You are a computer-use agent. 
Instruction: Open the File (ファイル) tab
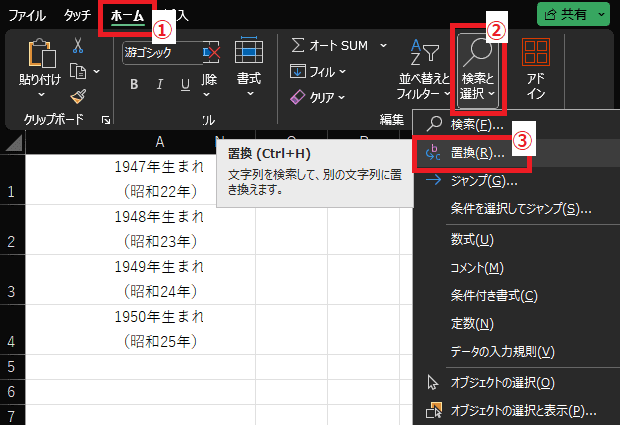[x=28, y=16]
